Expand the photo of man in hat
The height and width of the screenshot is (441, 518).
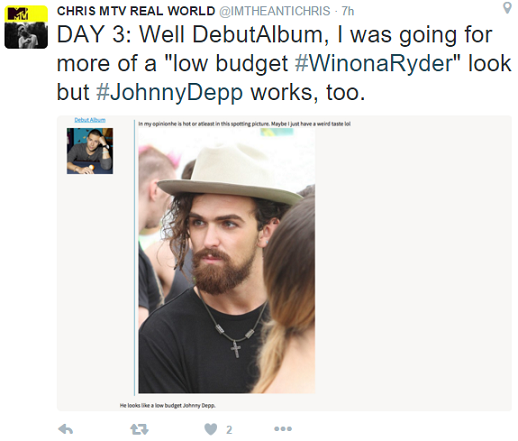tap(227, 261)
